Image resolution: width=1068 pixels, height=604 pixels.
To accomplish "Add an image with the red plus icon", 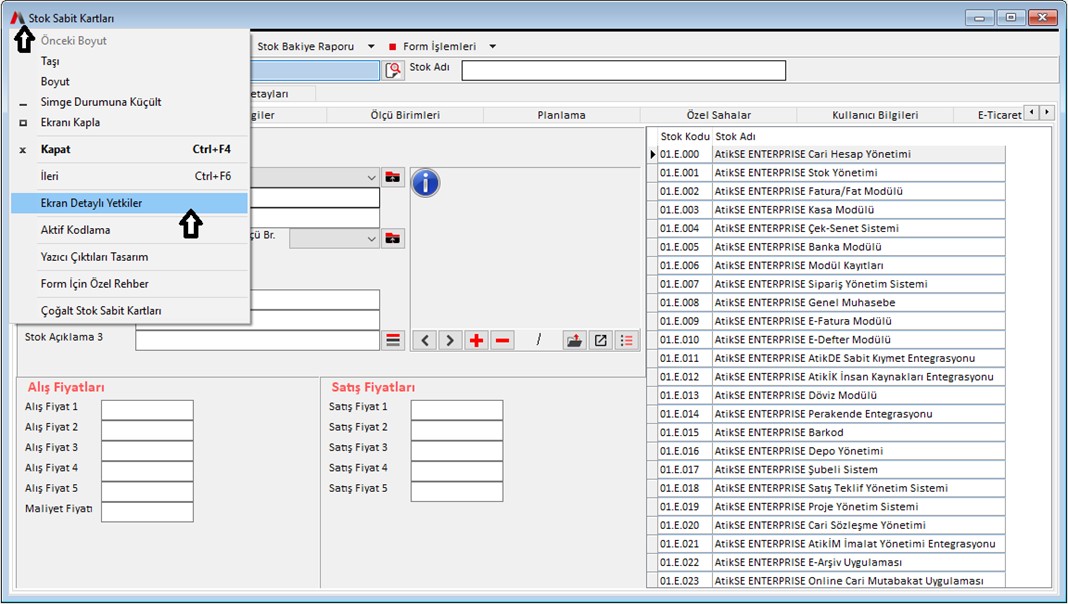I will click(x=476, y=340).
